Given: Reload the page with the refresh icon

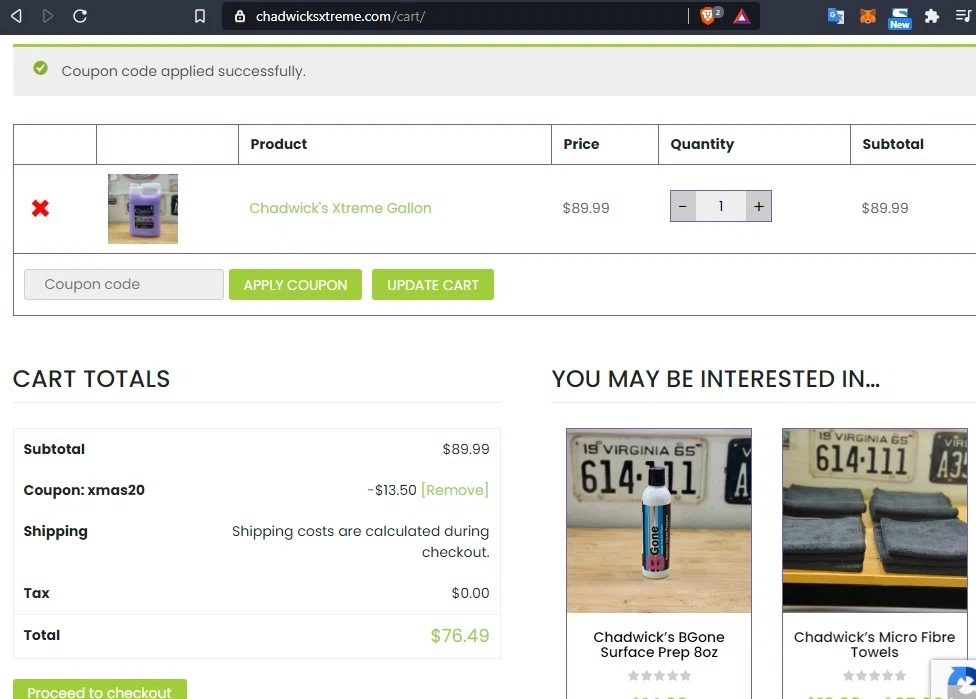Looking at the screenshot, I should tap(80, 16).
